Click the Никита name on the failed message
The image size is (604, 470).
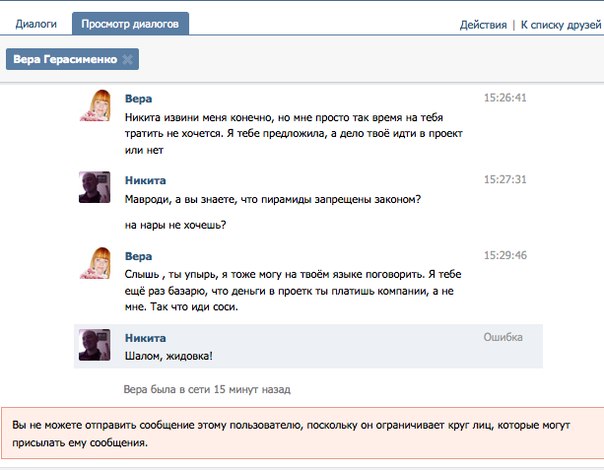tap(145, 338)
